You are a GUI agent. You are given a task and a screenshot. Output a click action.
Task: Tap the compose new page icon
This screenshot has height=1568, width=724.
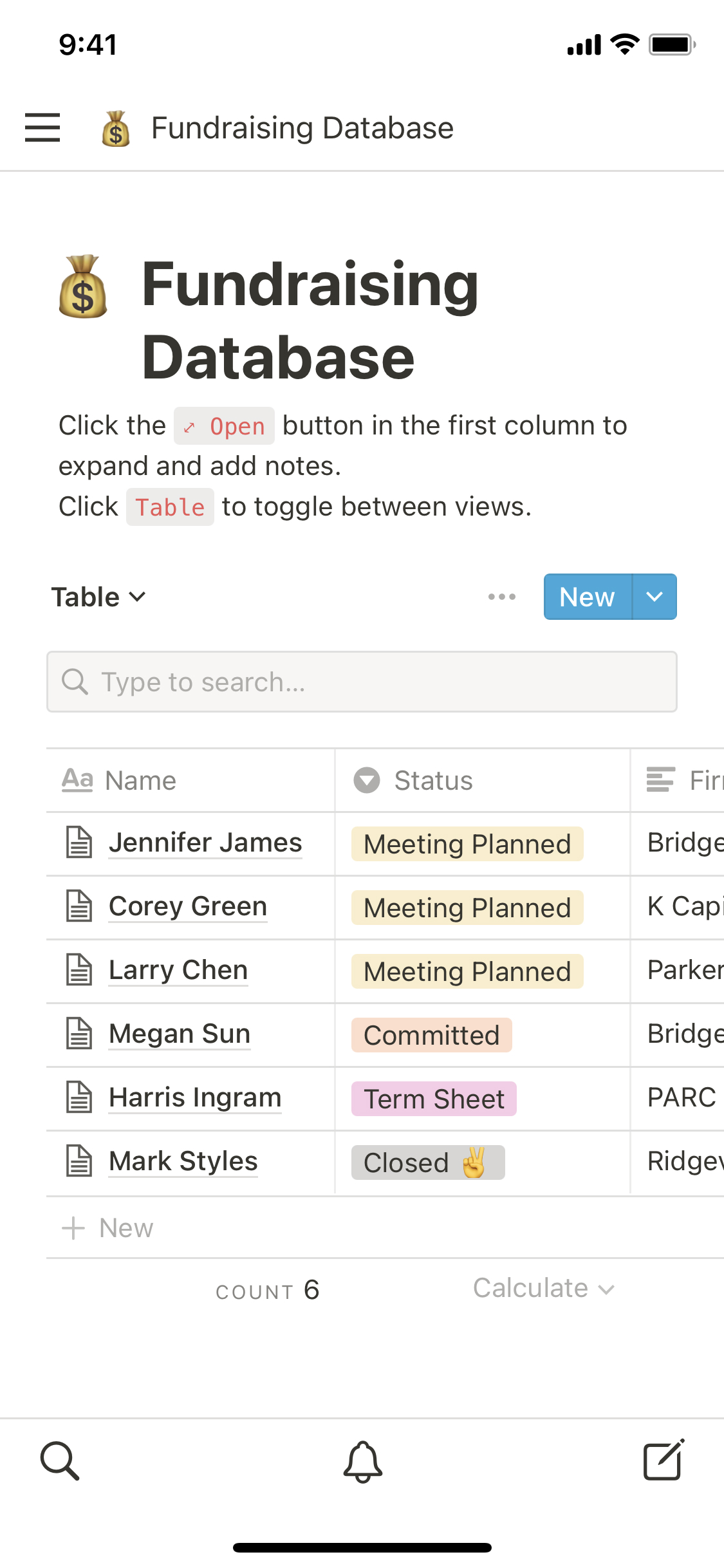pos(664,1461)
